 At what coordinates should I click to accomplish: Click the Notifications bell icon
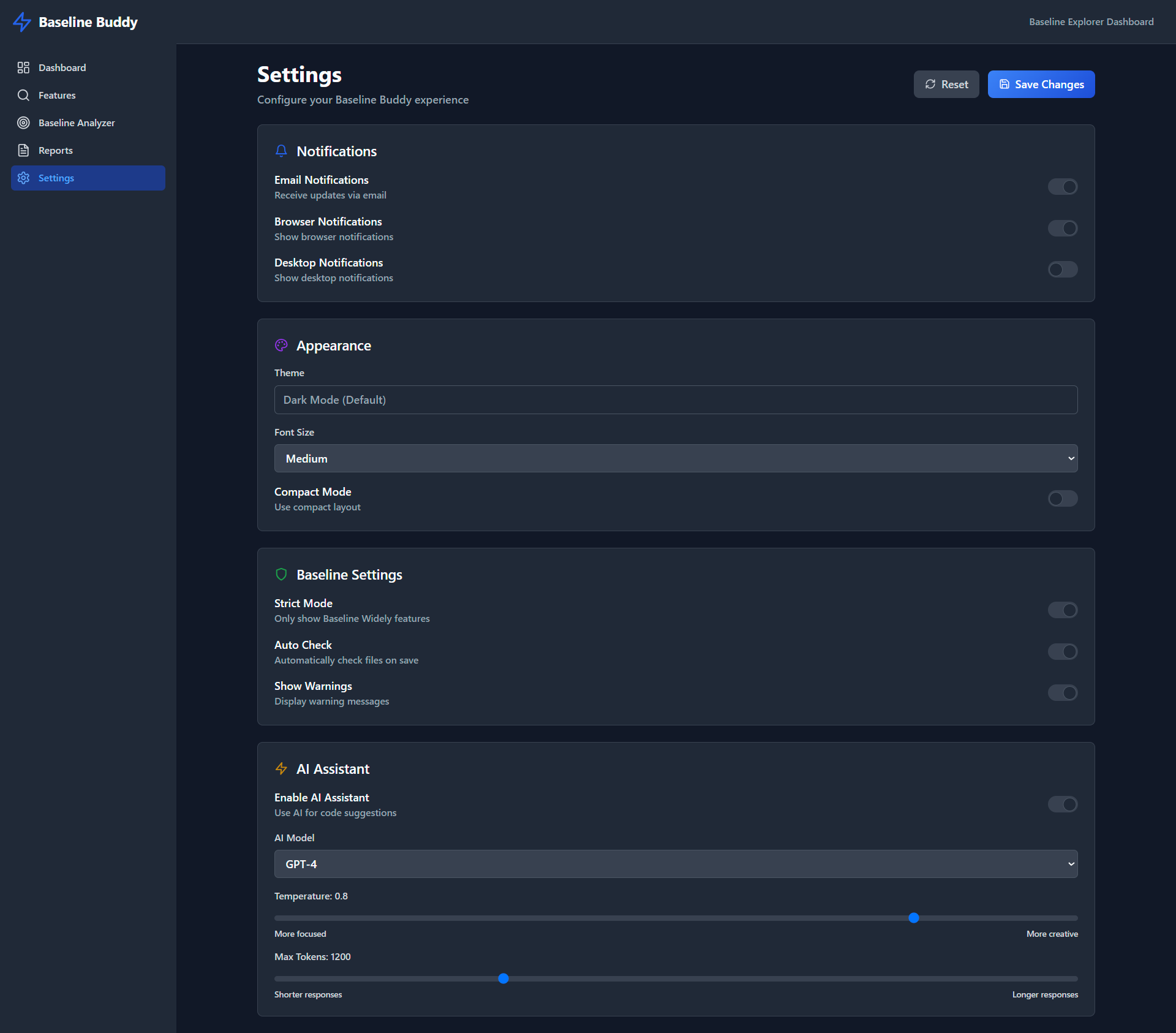pos(281,151)
